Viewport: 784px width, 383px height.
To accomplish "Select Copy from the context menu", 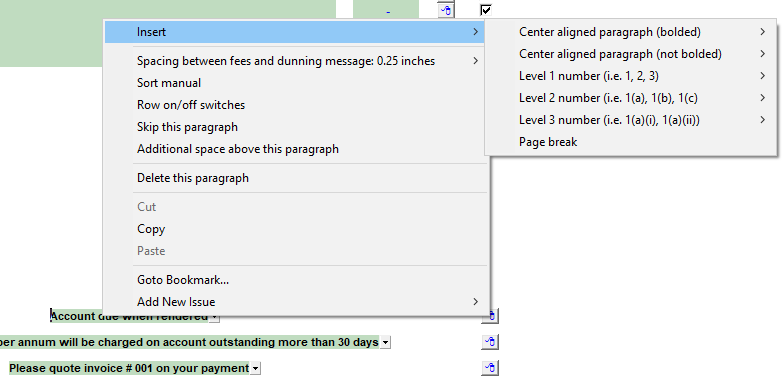I will click(x=295, y=229).
